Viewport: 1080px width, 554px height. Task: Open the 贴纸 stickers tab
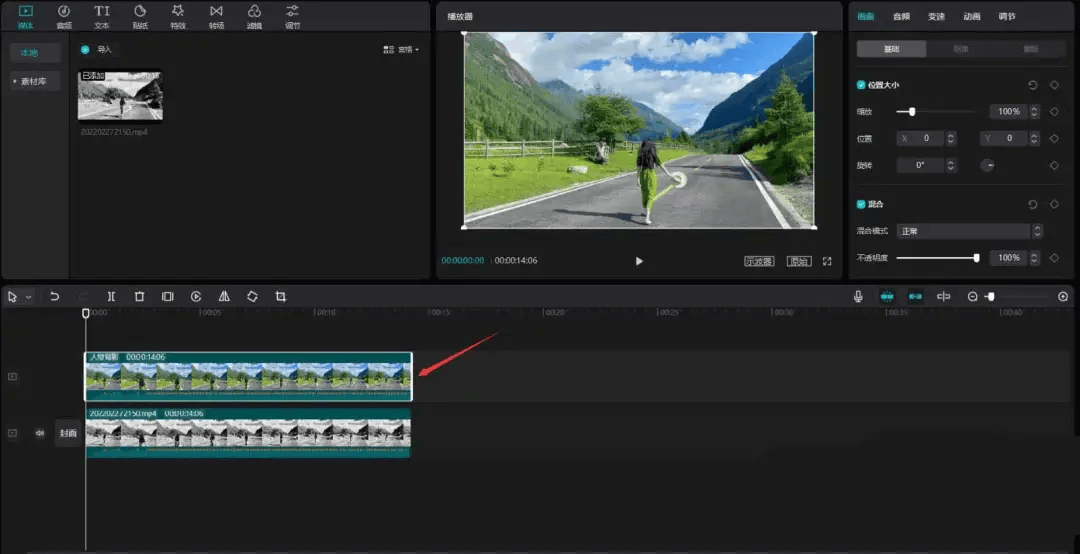pyautogui.click(x=140, y=17)
